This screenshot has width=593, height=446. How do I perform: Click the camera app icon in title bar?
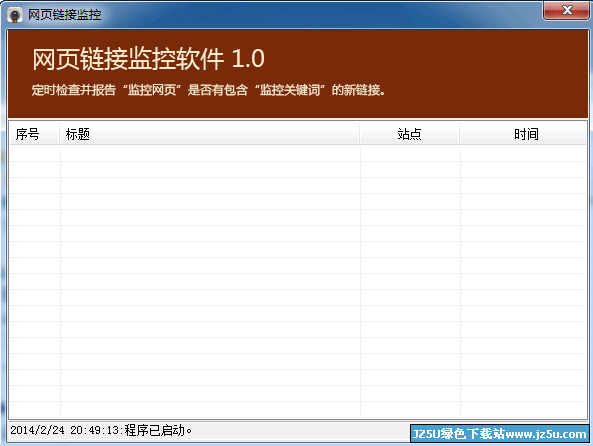(x=15, y=15)
